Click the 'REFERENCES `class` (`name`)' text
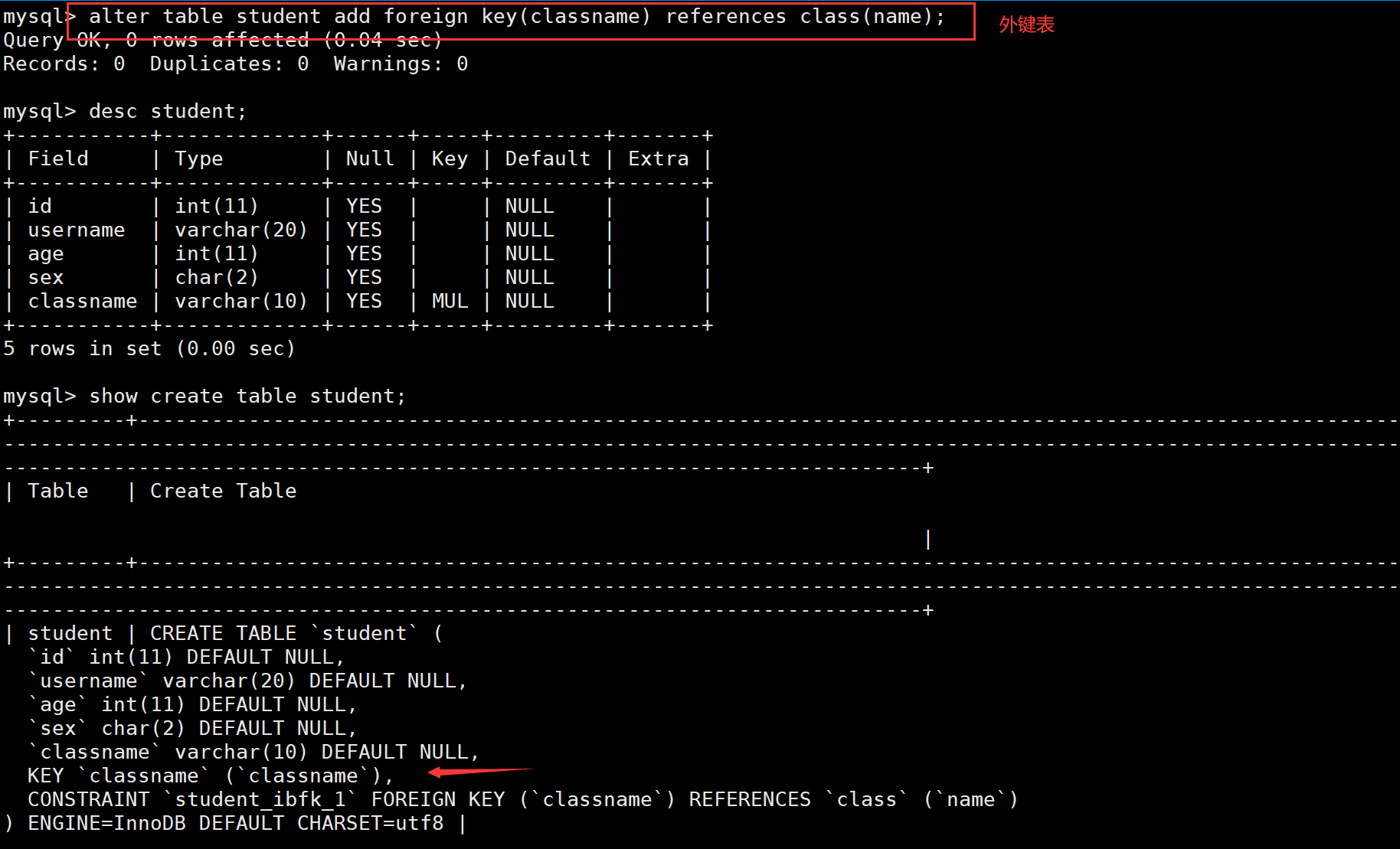This screenshot has width=1400, height=849. (853, 800)
